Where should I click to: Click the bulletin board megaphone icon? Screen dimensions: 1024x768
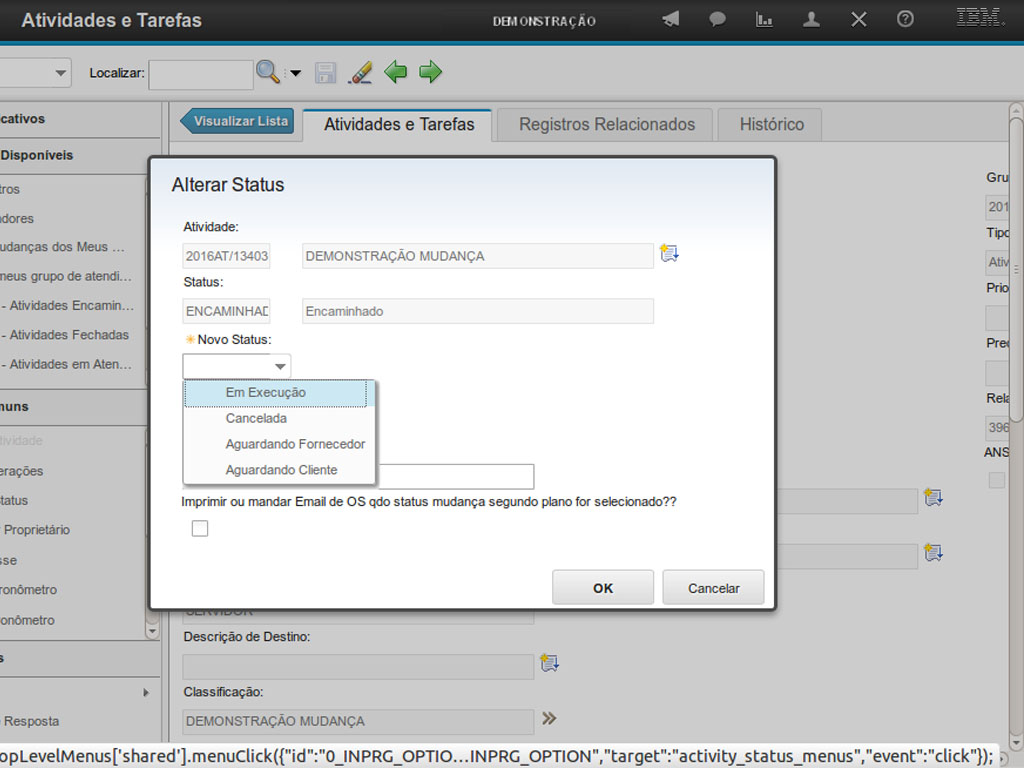click(x=670, y=19)
